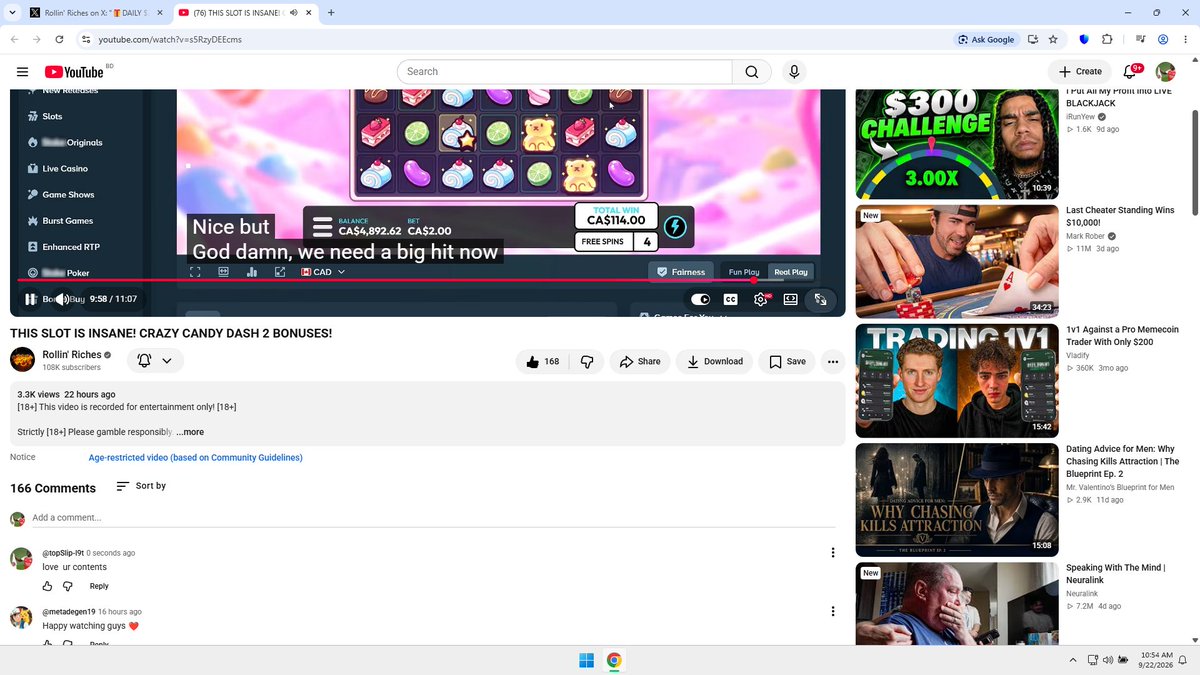Open the Extensions puzzle menu
Screen dimensions: 1200x675
1107,39
